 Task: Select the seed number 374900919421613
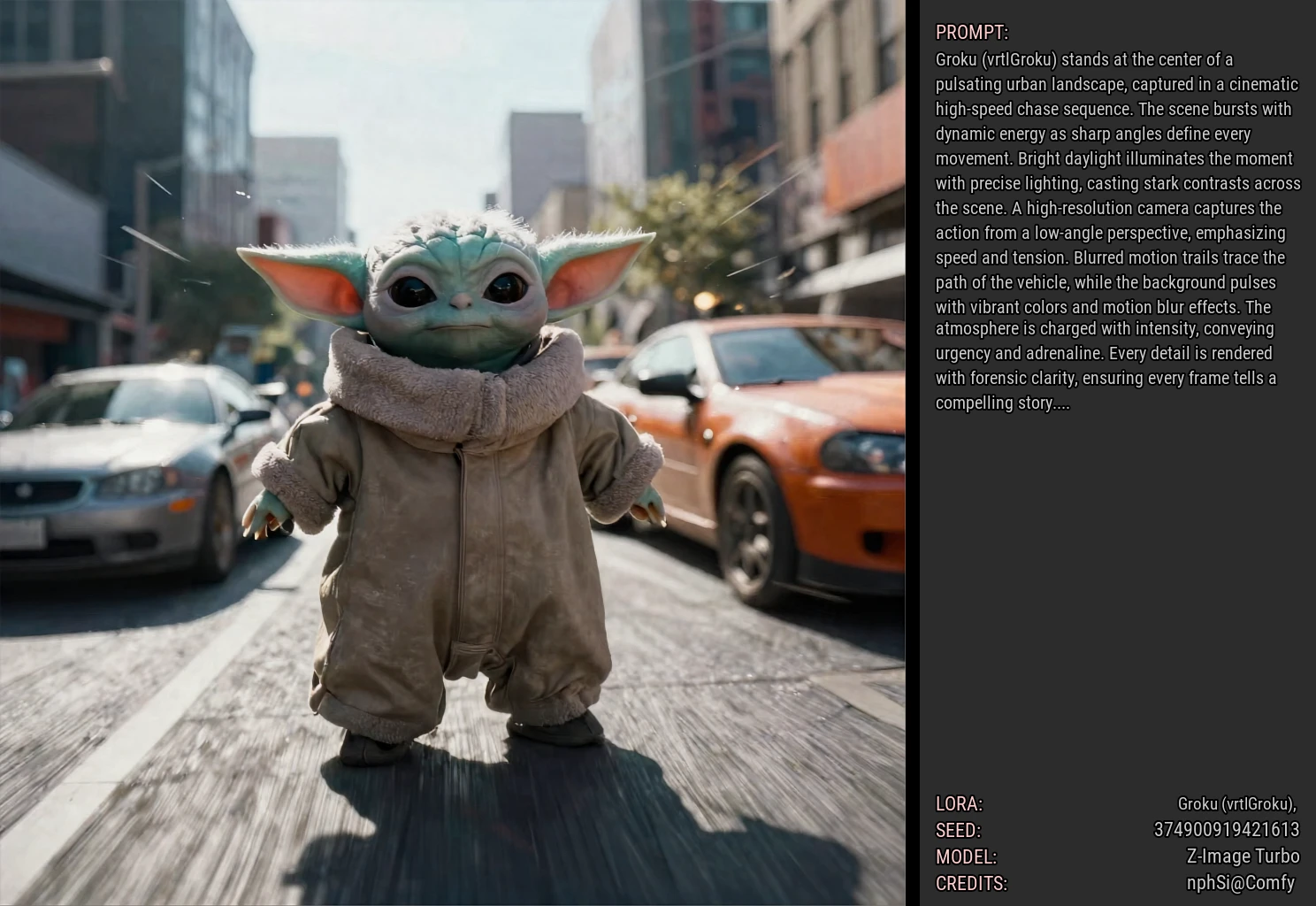coord(1226,830)
